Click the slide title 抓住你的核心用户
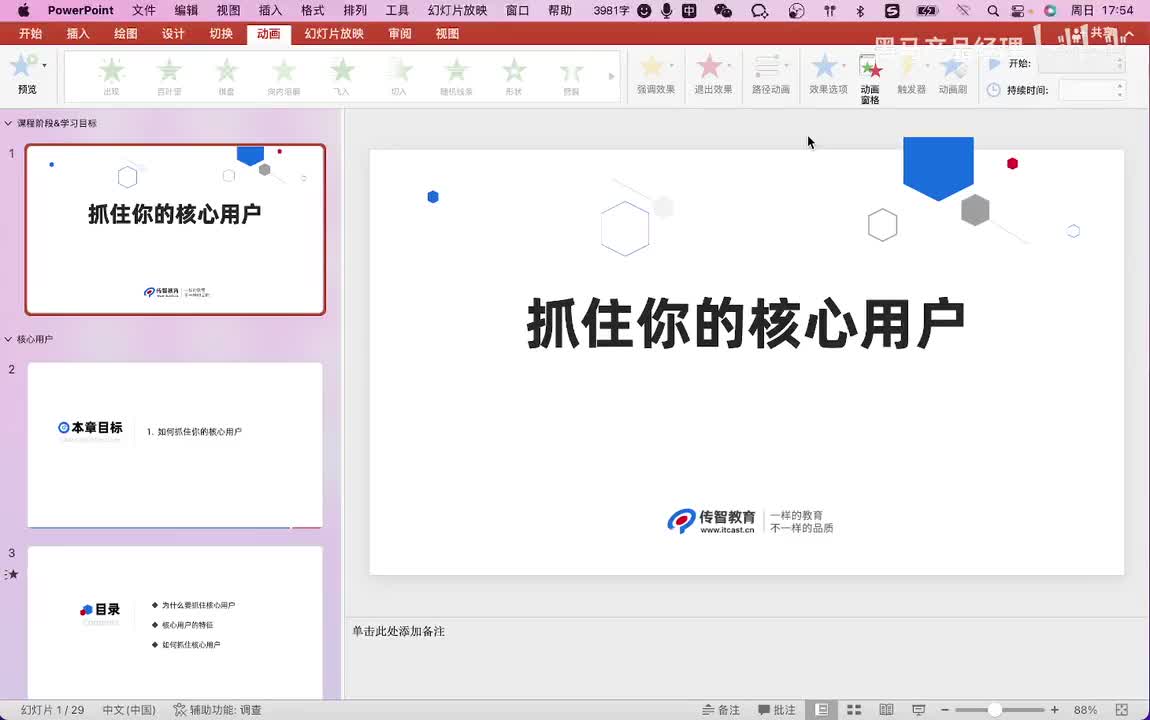 pyautogui.click(x=746, y=323)
